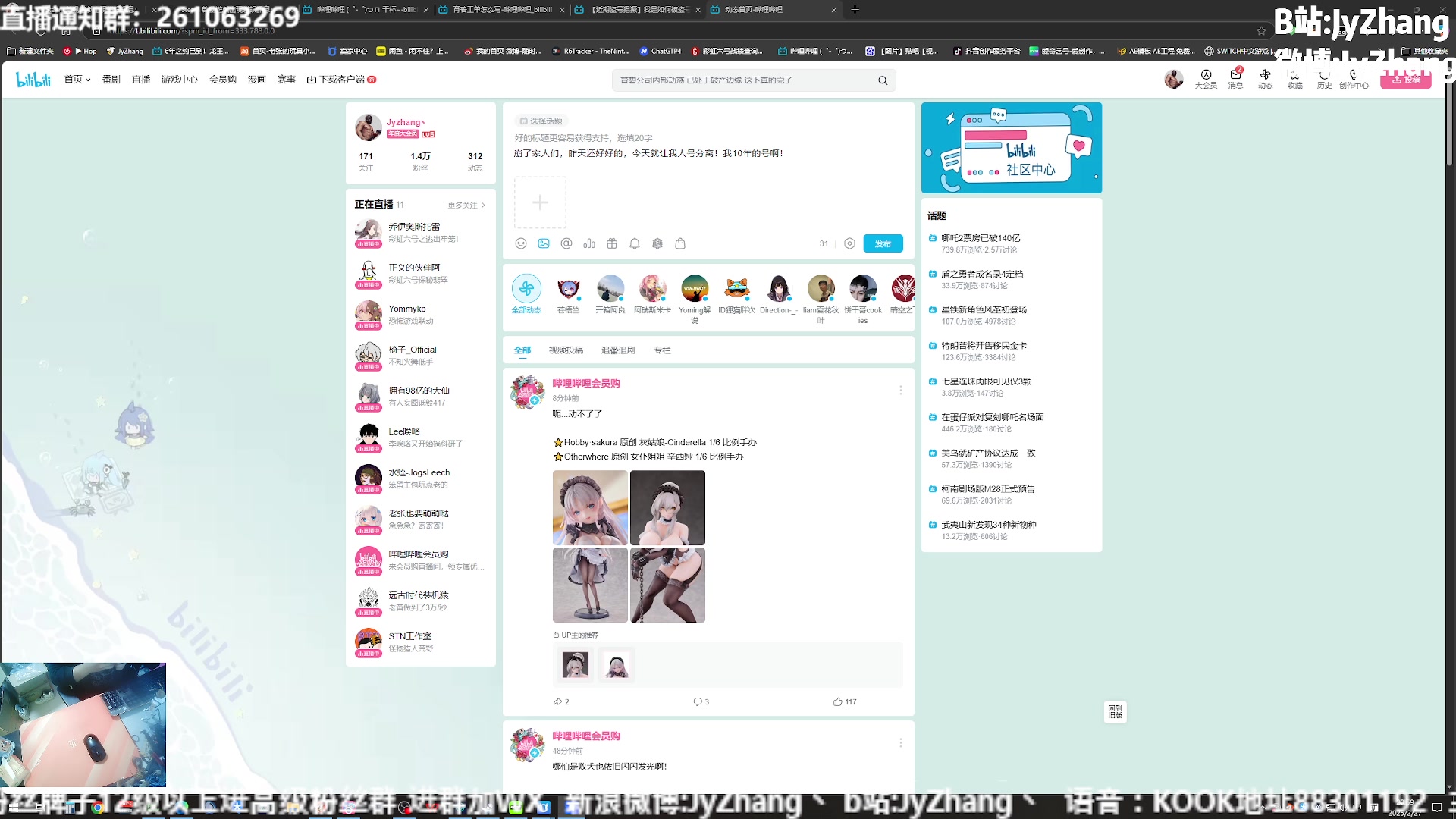Screen dimensions: 1456x819
Task: Open topic 哪吒2票房已破140亿
Action: click(x=980, y=238)
